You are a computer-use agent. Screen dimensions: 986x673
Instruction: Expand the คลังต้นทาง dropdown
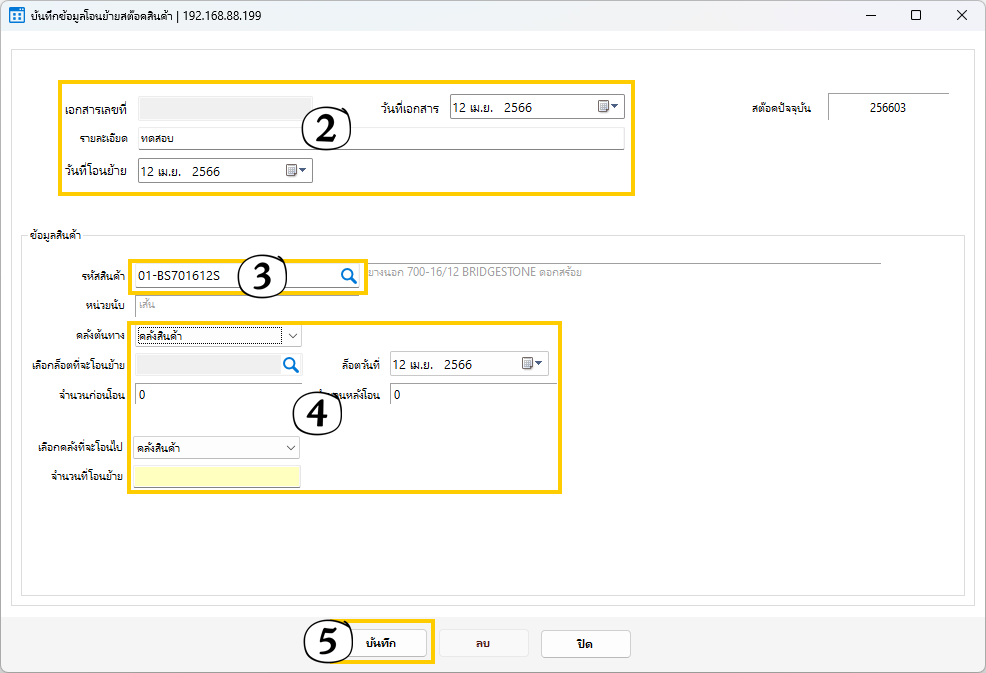point(292,336)
